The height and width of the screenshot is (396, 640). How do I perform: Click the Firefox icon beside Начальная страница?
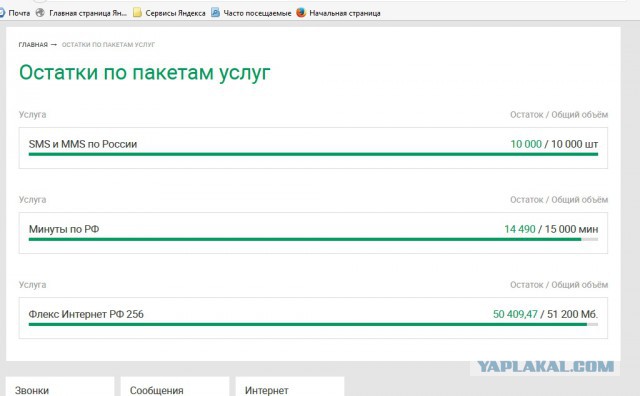coord(301,13)
